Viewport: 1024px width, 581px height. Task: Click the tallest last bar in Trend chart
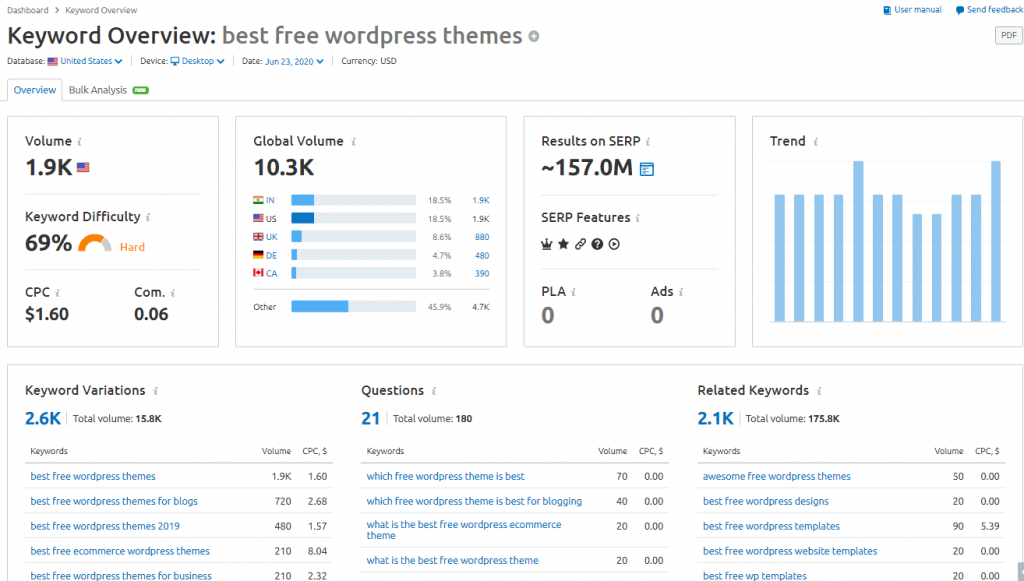[x=995, y=241]
